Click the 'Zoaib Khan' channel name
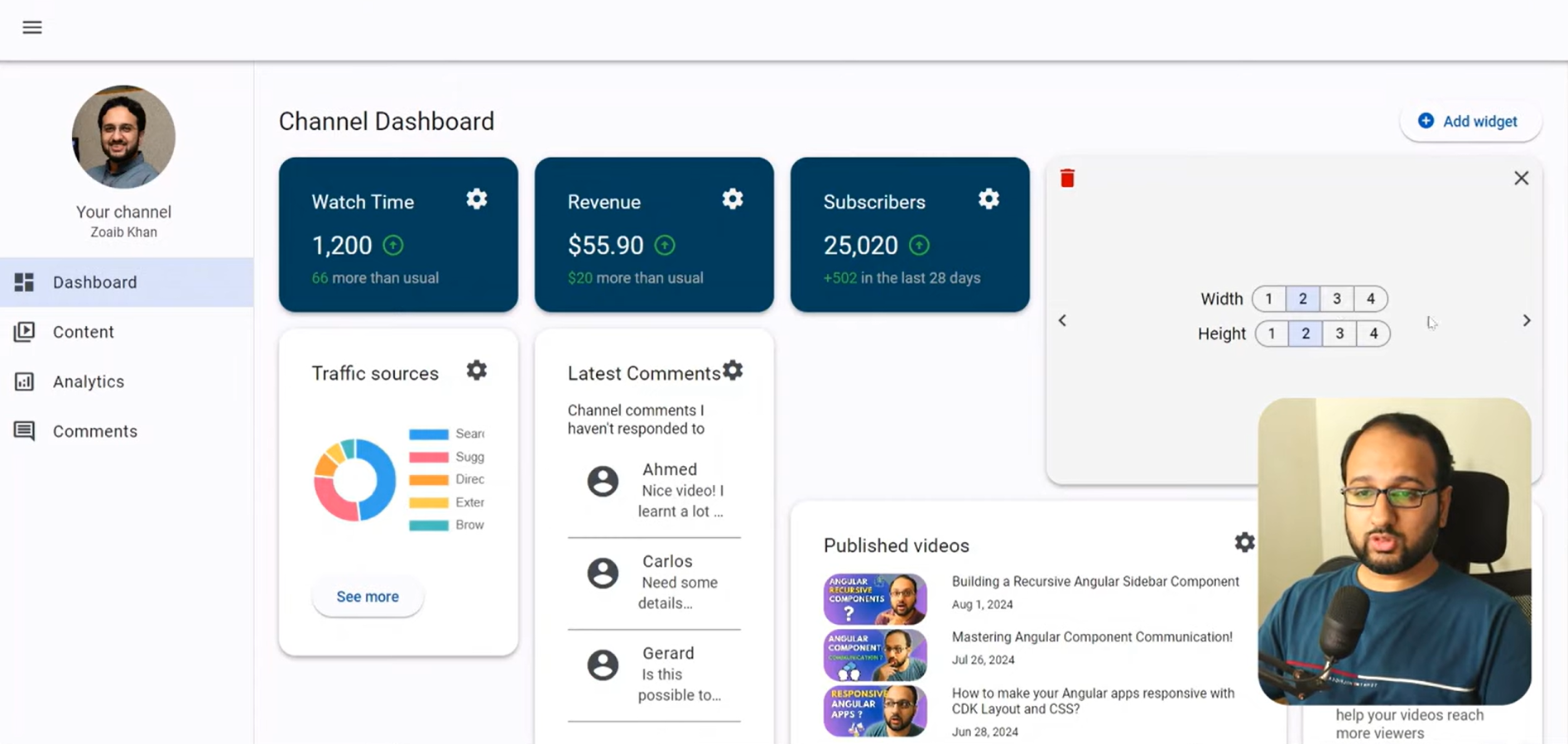 point(123,233)
